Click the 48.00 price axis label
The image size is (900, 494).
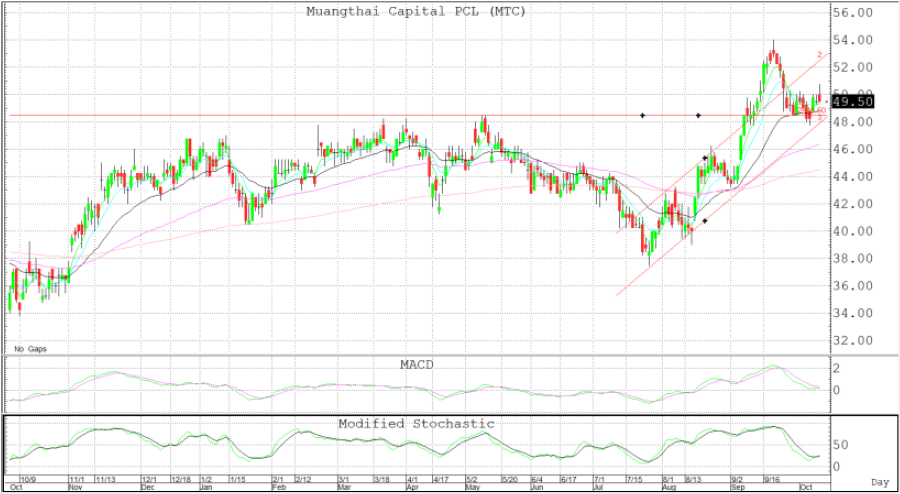853,122
